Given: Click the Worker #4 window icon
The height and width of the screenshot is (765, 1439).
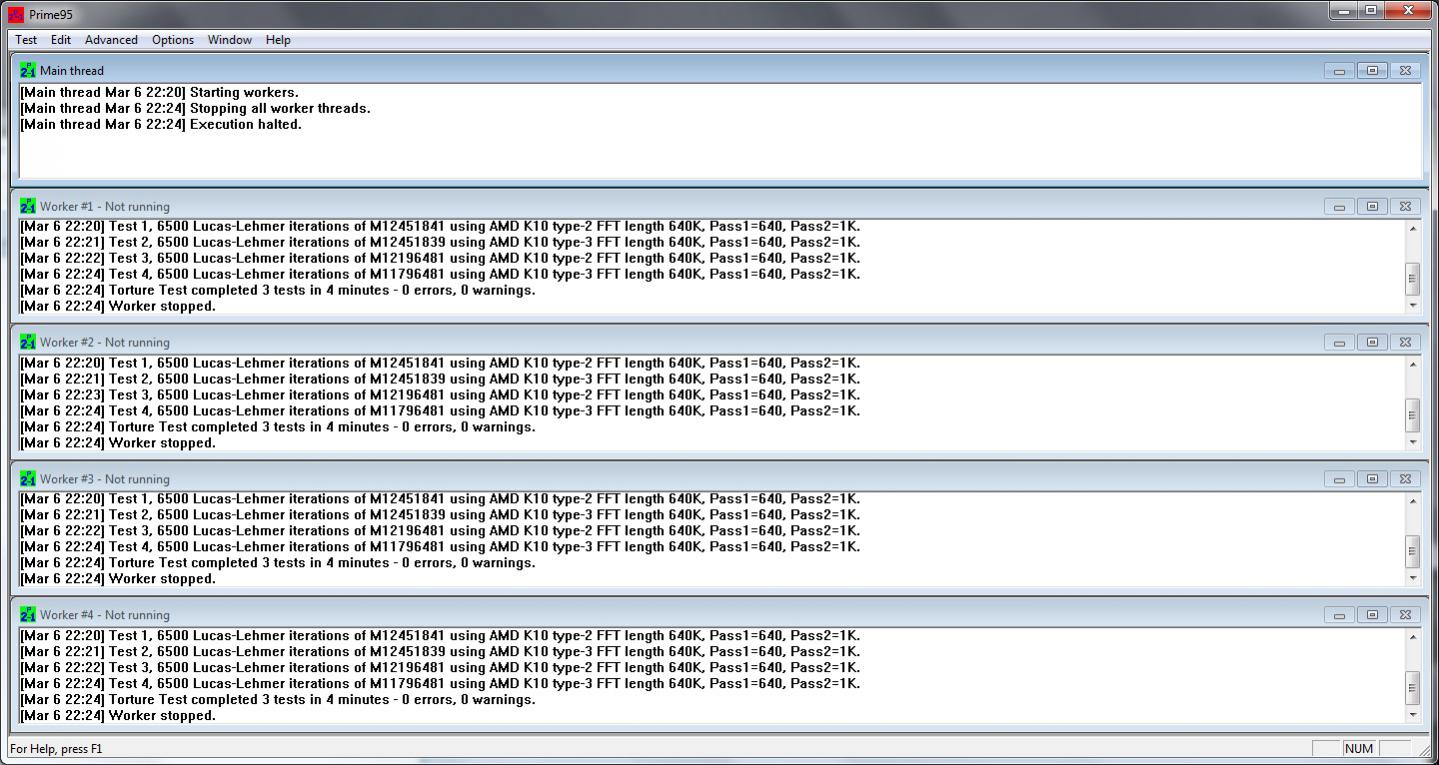Looking at the screenshot, I should tap(27, 614).
